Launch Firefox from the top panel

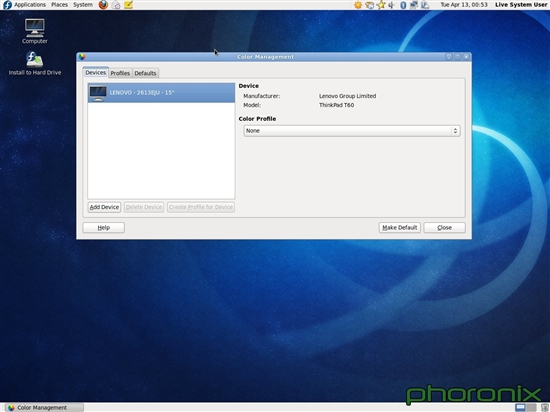click(103, 5)
